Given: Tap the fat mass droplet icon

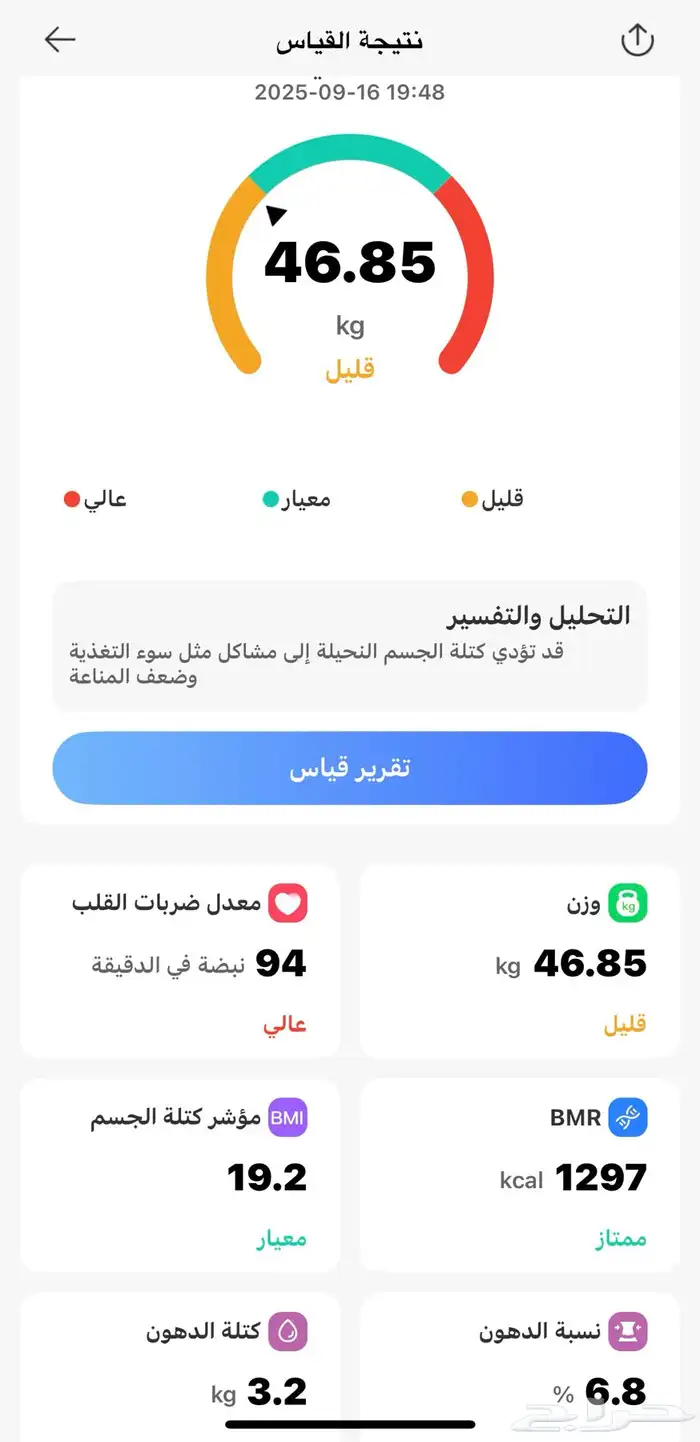Looking at the screenshot, I should pos(287,1331).
